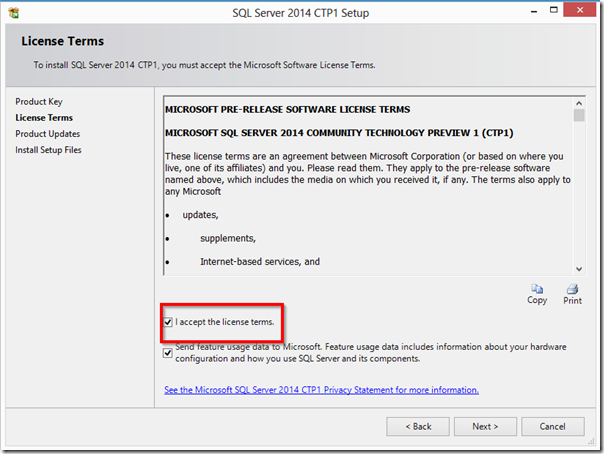Minimize the Setup window

coord(534,11)
